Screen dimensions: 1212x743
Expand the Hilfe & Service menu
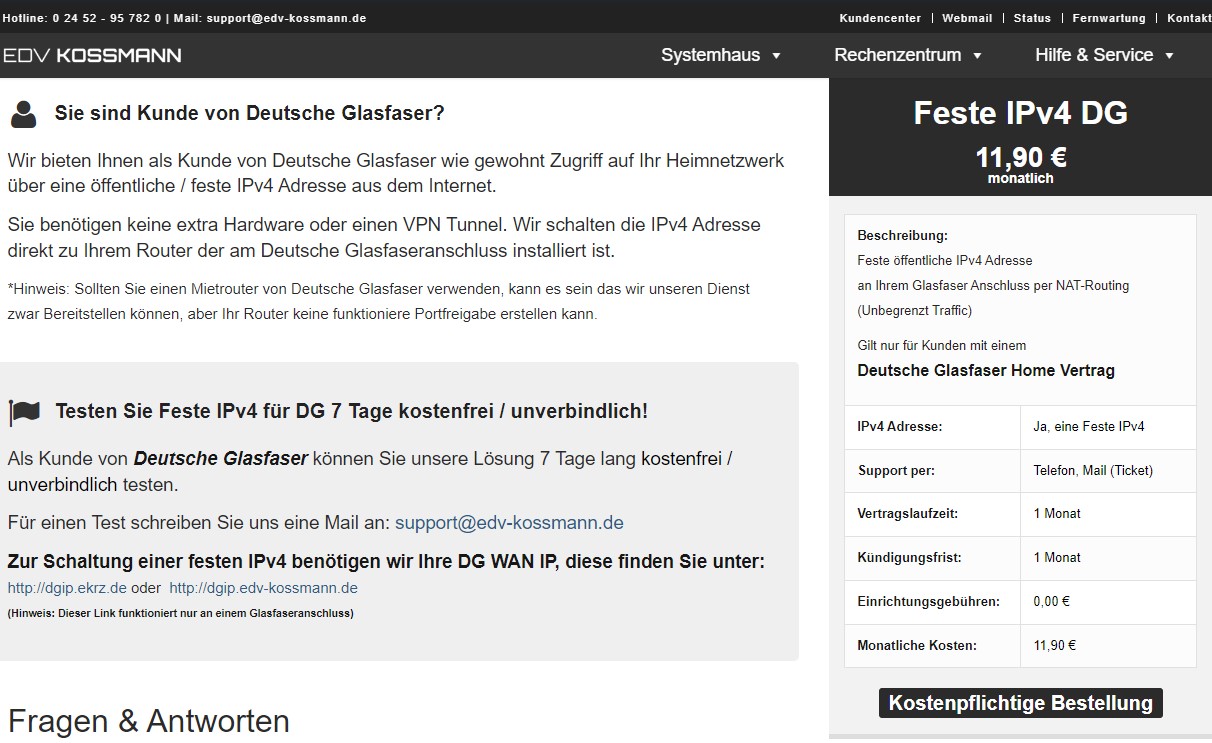(x=1104, y=55)
